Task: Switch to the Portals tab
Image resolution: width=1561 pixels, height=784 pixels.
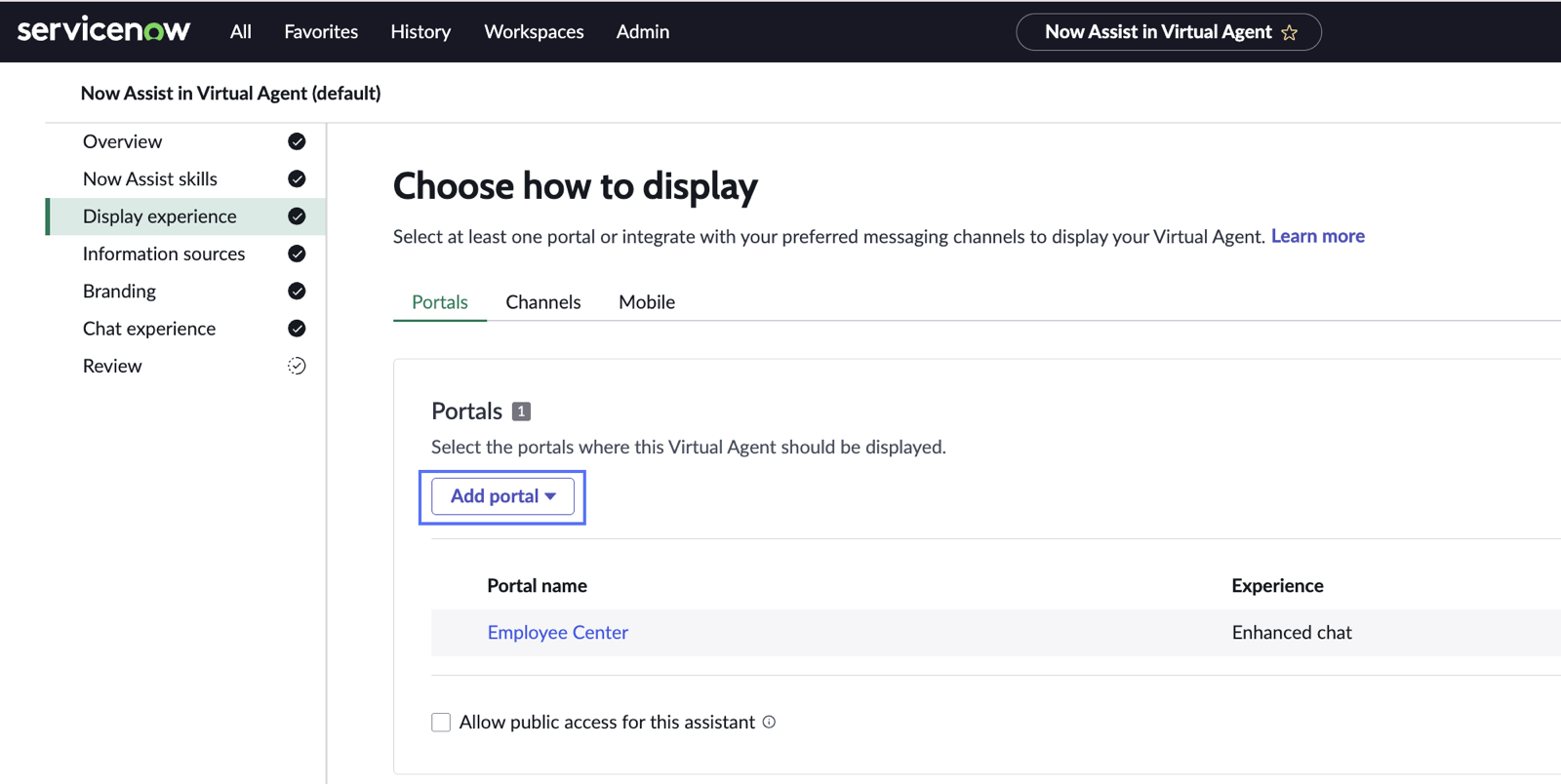Action: (x=440, y=302)
